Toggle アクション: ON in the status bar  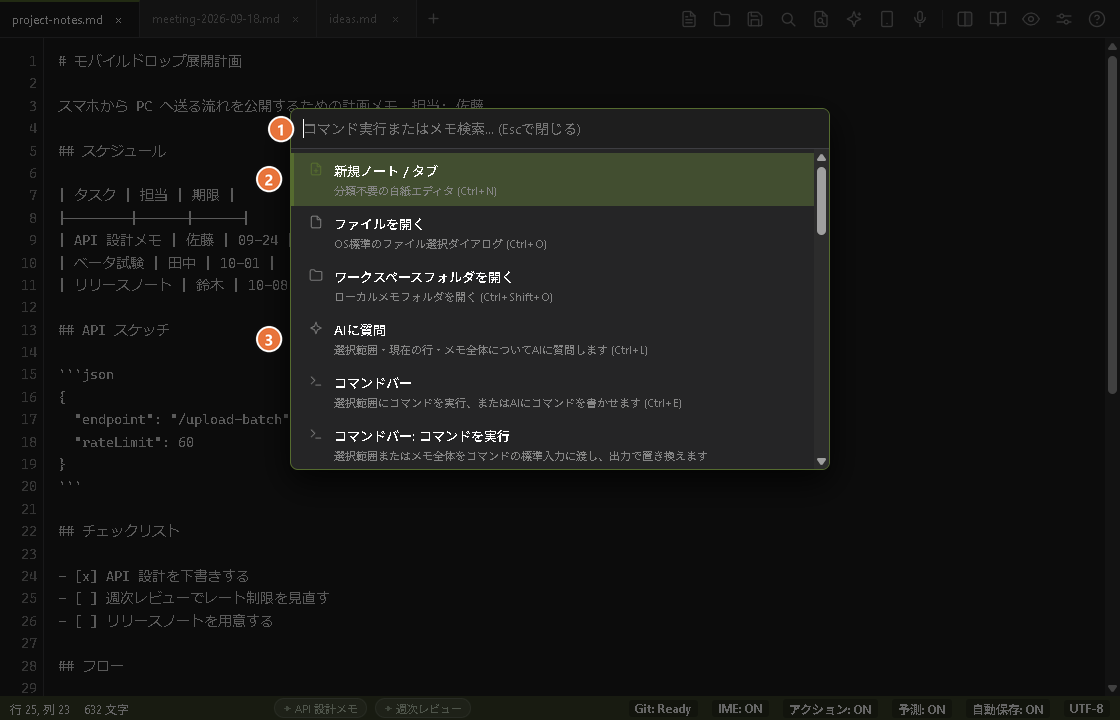tap(830, 709)
